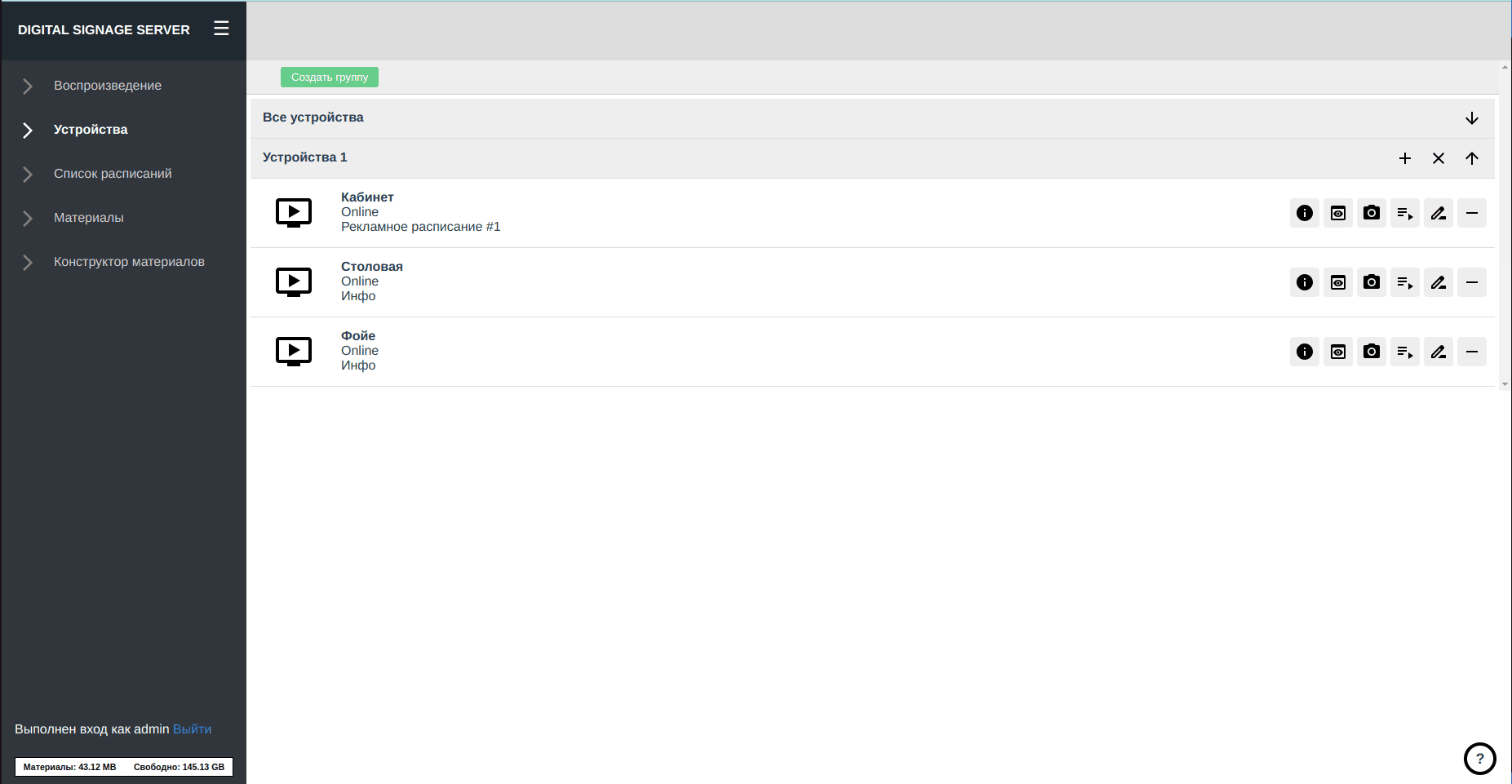Go to Список расписаний
1512x784 pixels.
pyautogui.click(x=113, y=174)
